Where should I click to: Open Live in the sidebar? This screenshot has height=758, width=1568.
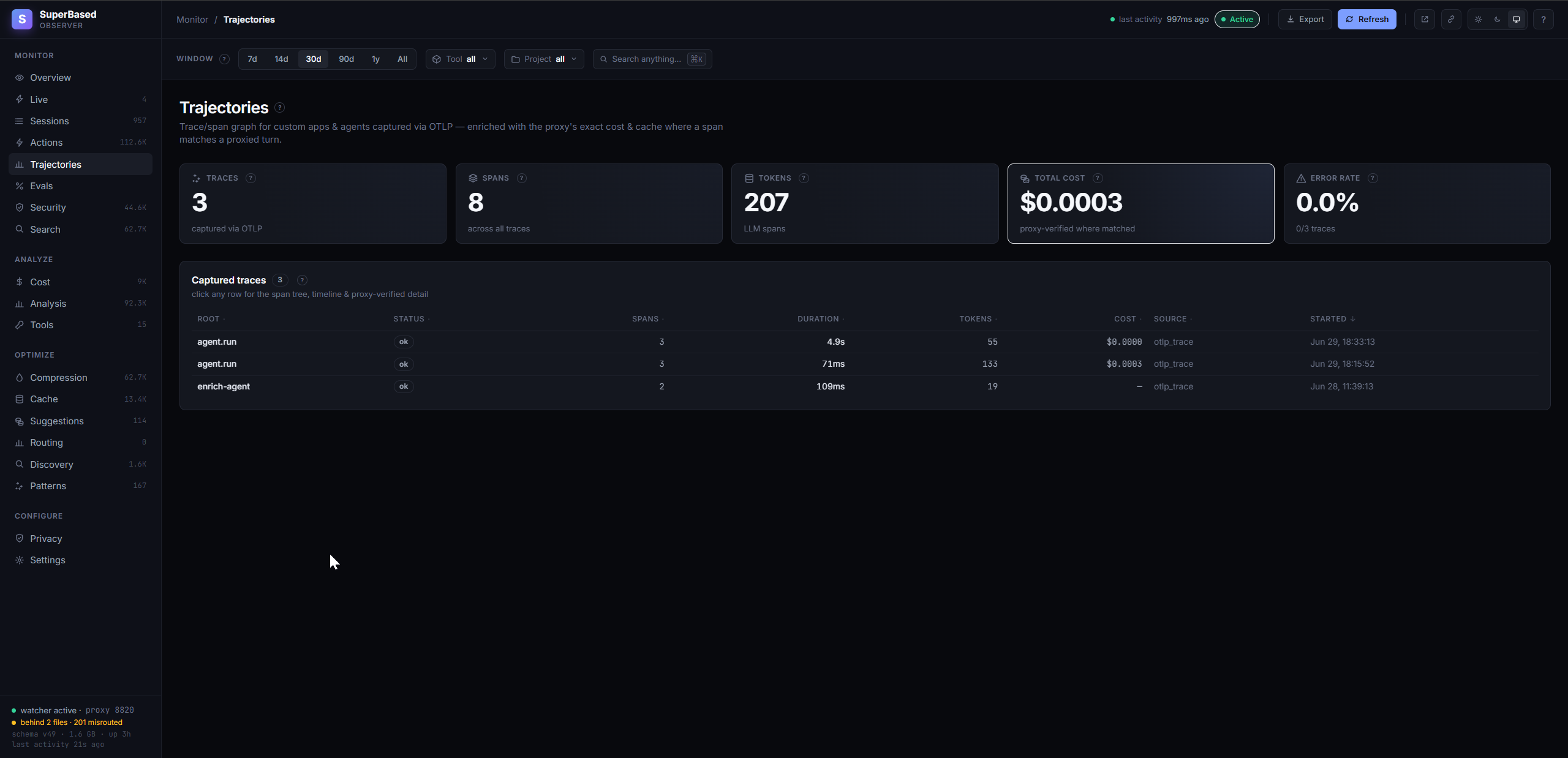pos(80,100)
